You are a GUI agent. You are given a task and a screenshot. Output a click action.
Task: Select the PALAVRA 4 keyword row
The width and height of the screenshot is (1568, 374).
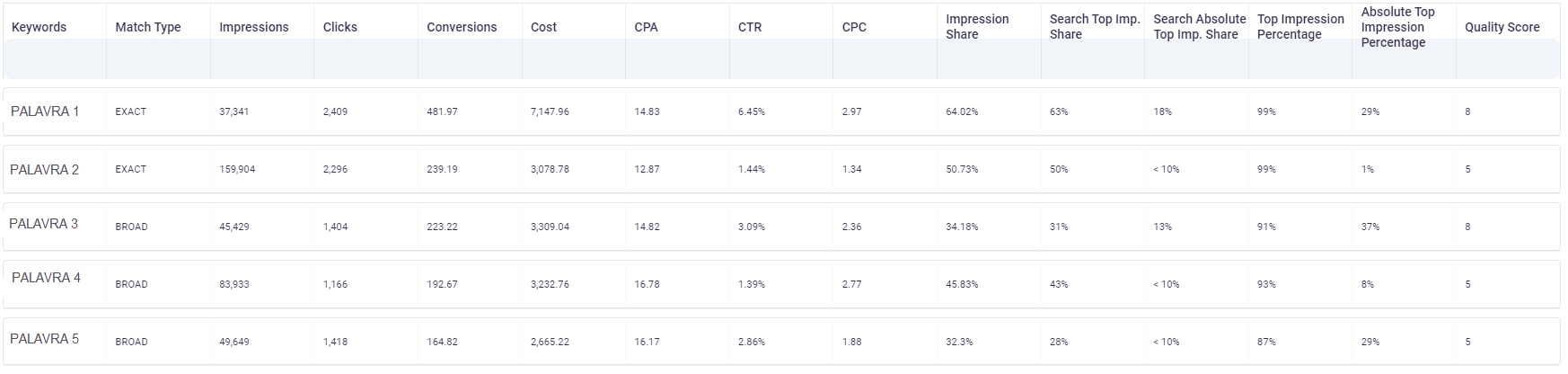[781, 284]
